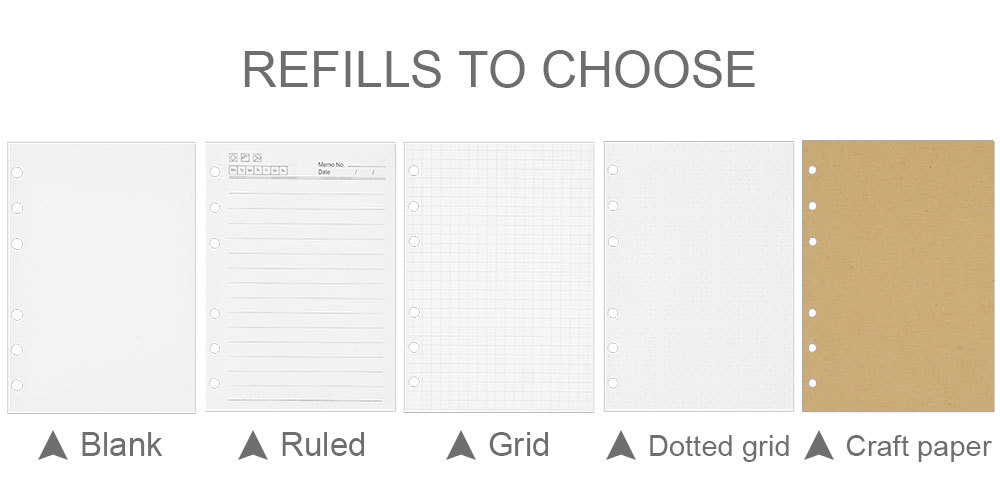
Task: Tick the last weekday box on ruled page
Action: coord(283,170)
